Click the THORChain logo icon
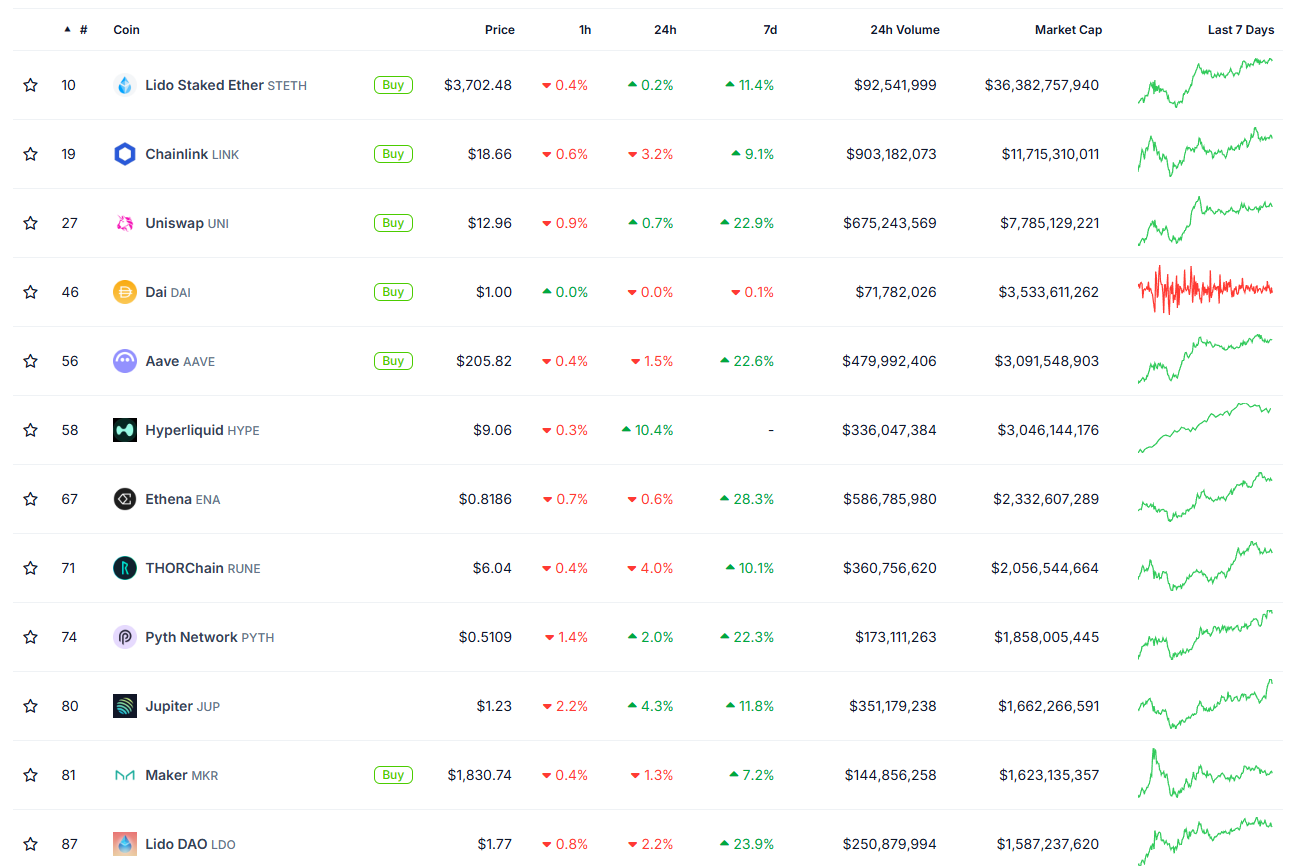 click(x=125, y=568)
